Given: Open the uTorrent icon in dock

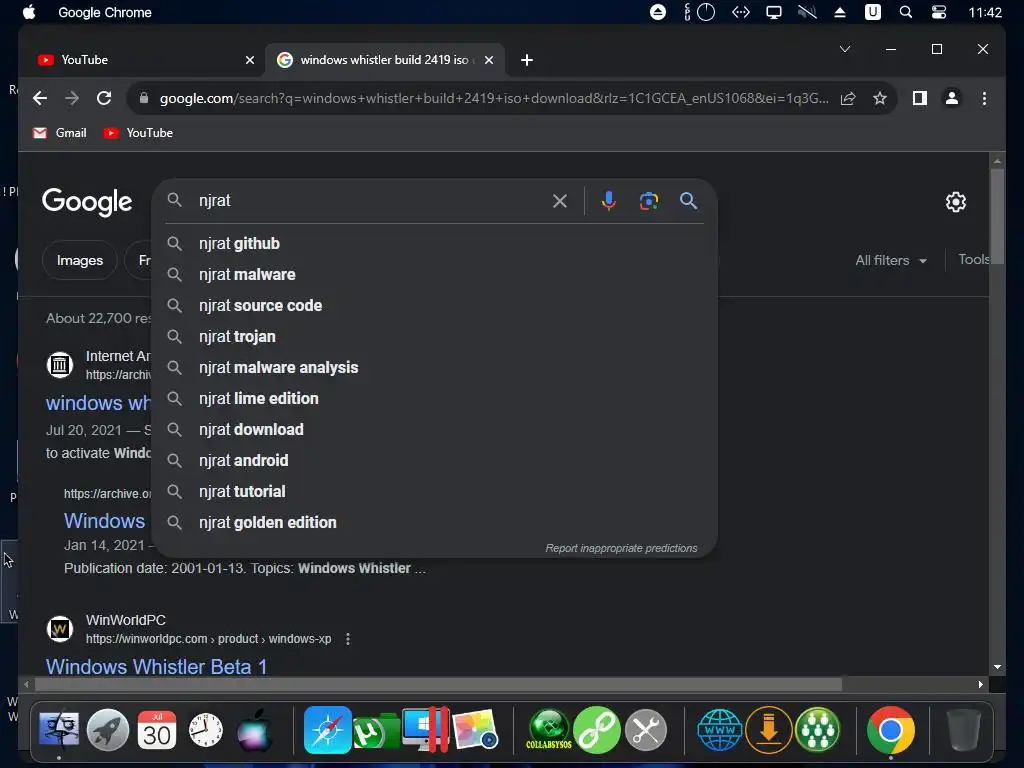Looking at the screenshot, I should [x=376, y=731].
